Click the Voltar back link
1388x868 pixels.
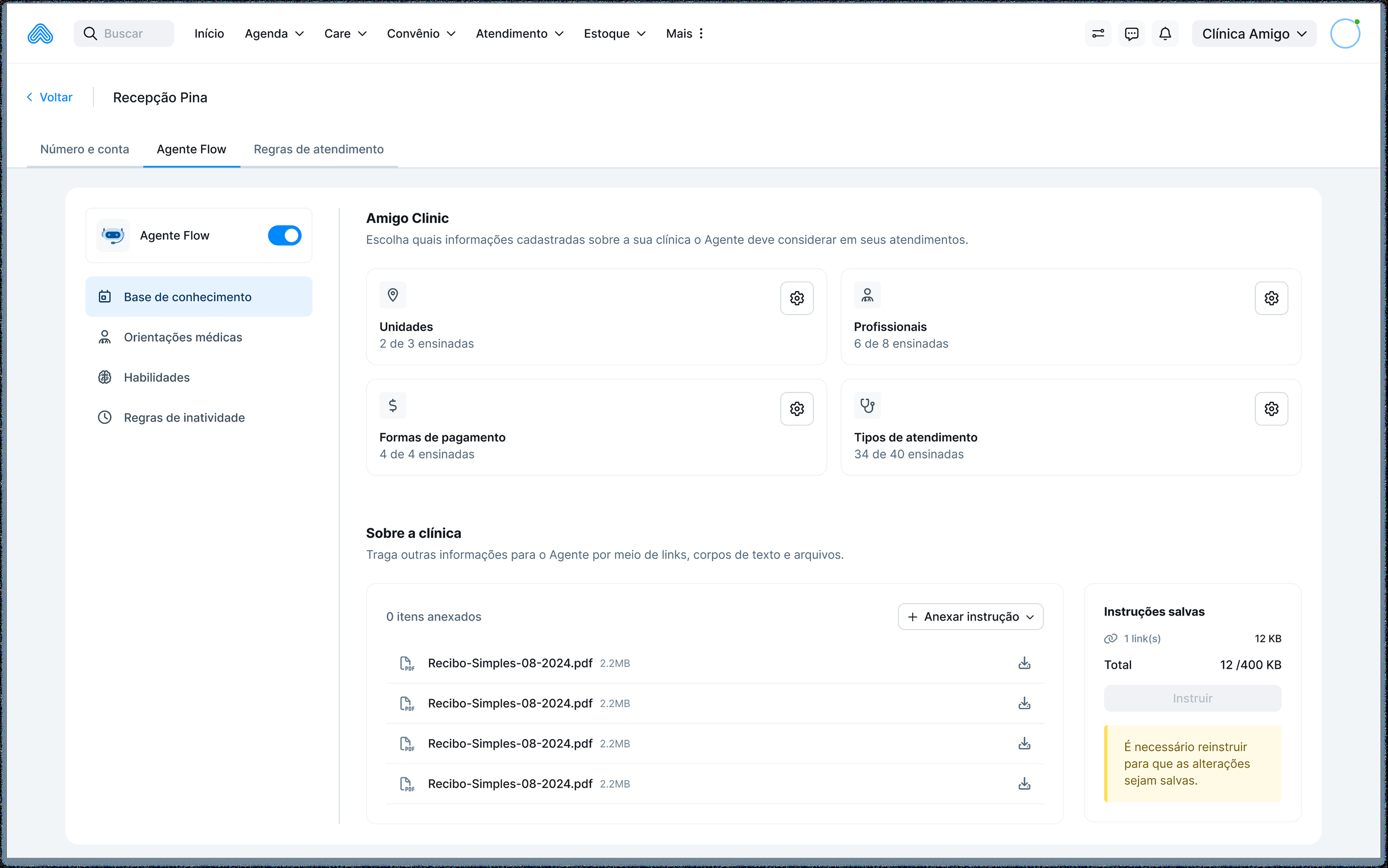click(x=50, y=97)
